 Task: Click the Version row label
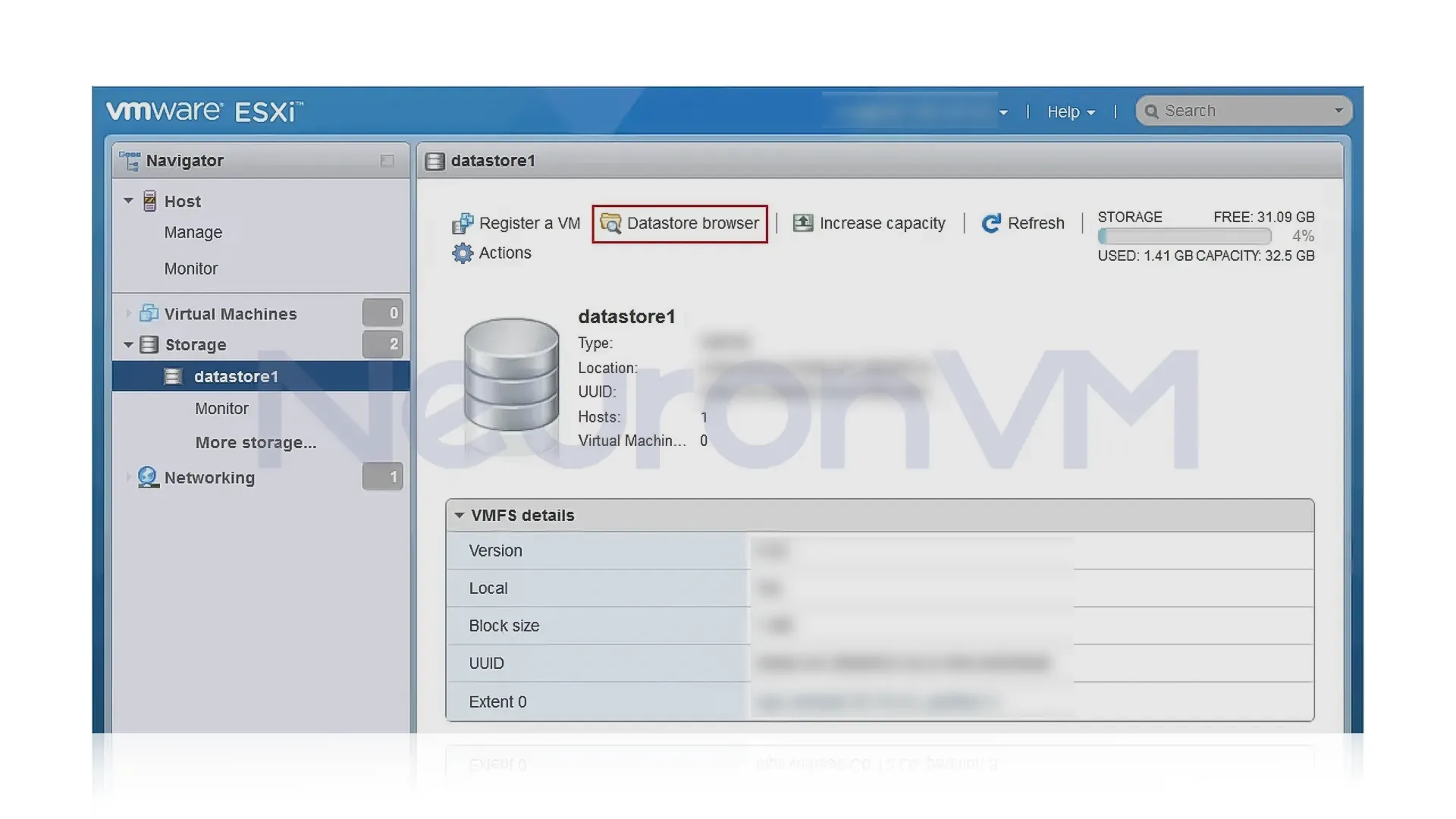point(495,551)
